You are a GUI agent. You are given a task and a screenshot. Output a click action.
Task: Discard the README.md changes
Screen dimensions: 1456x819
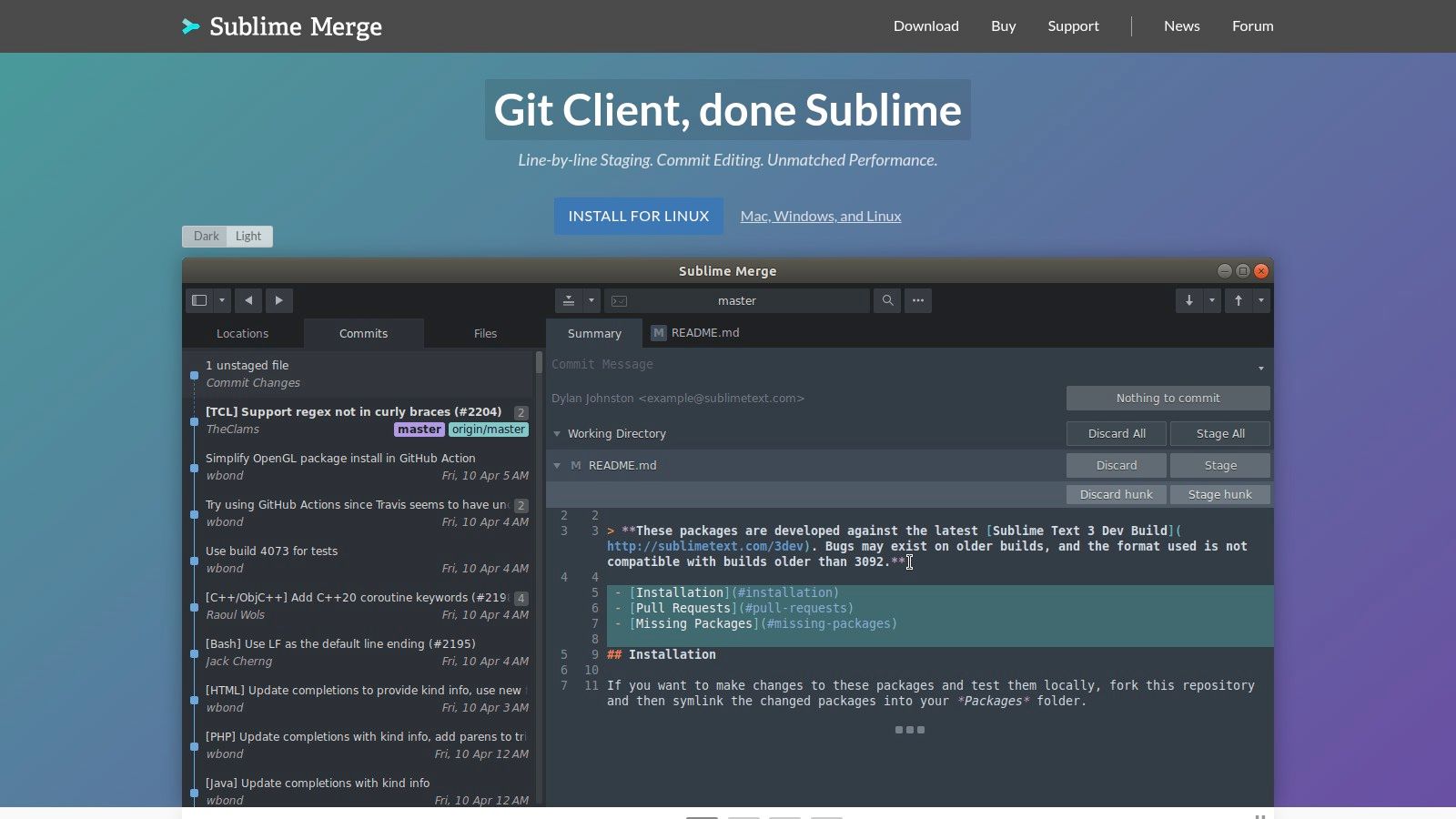coord(1117,465)
